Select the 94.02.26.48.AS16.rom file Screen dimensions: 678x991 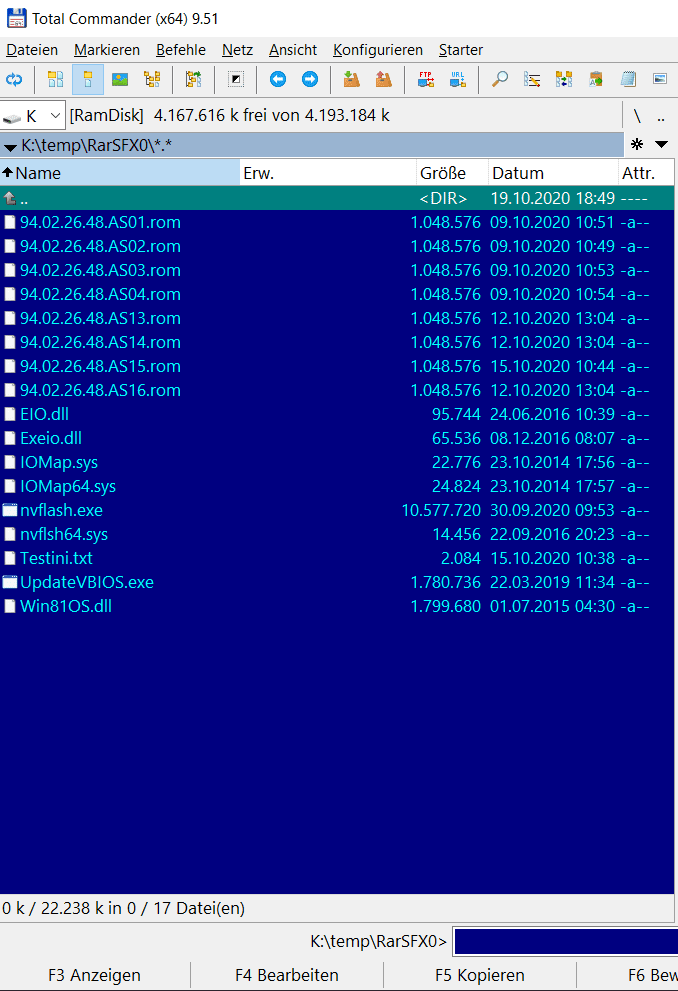pyautogui.click(x=100, y=391)
